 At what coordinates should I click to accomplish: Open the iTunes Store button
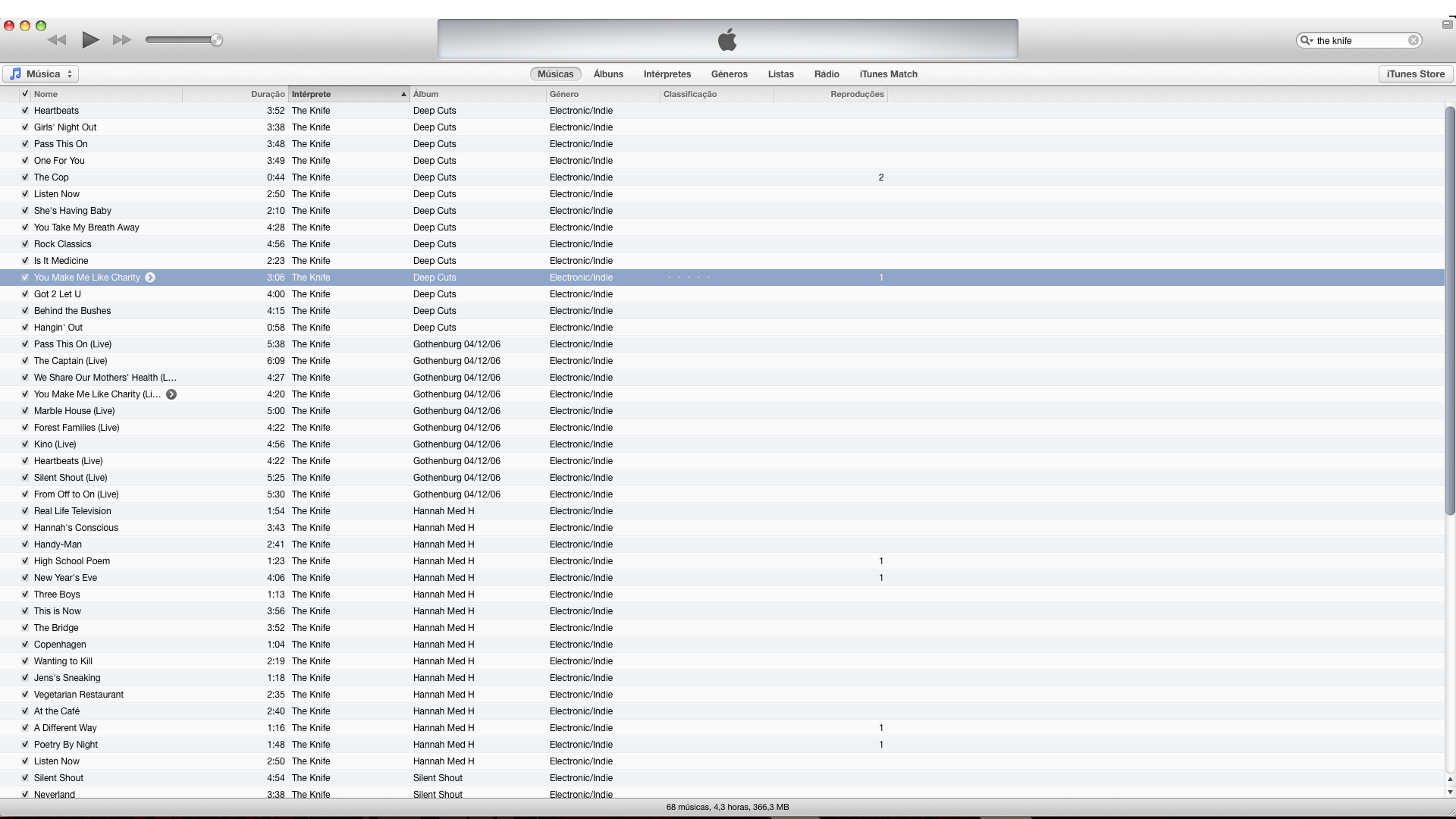pyautogui.click(x=1415, y=74)
